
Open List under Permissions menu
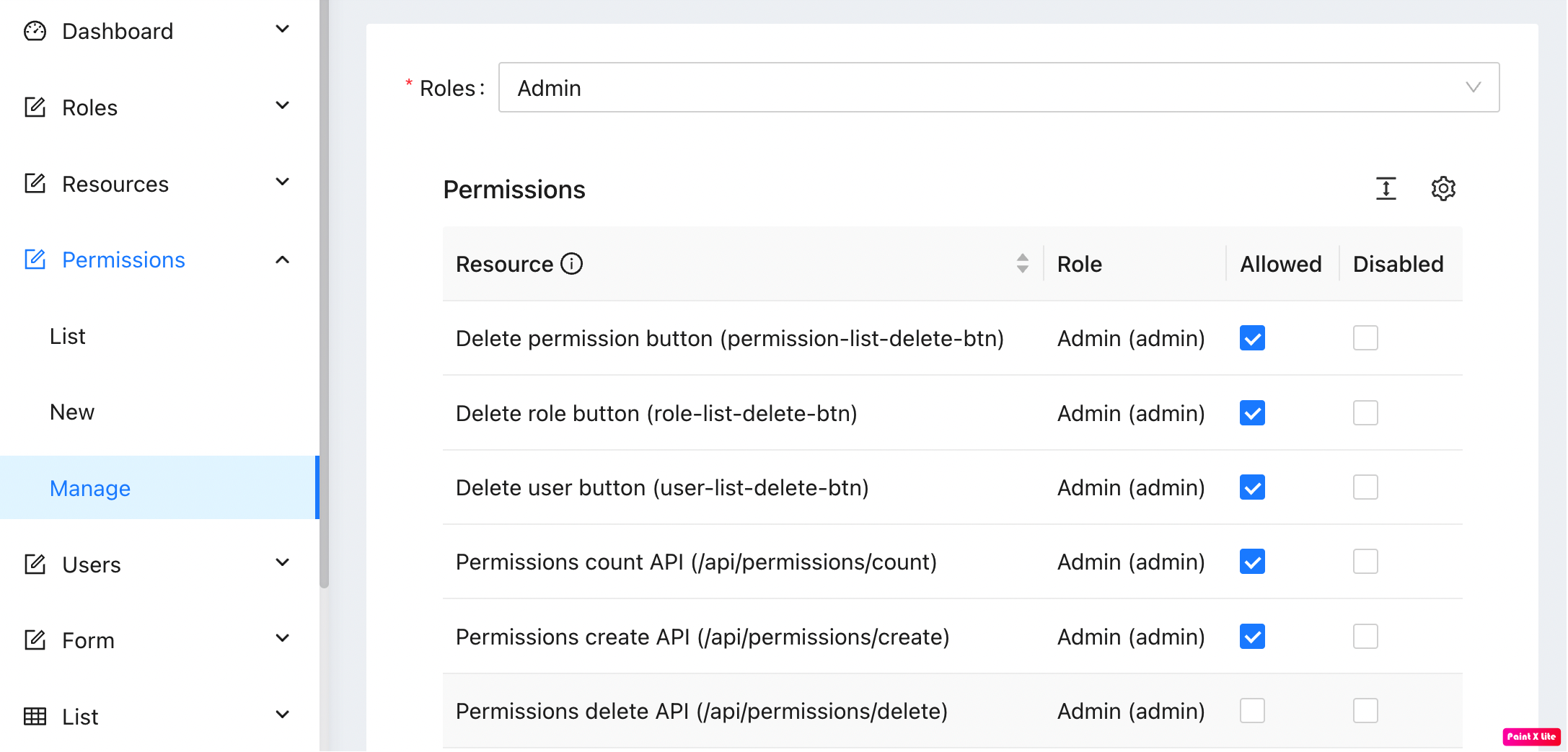point(68,336)
